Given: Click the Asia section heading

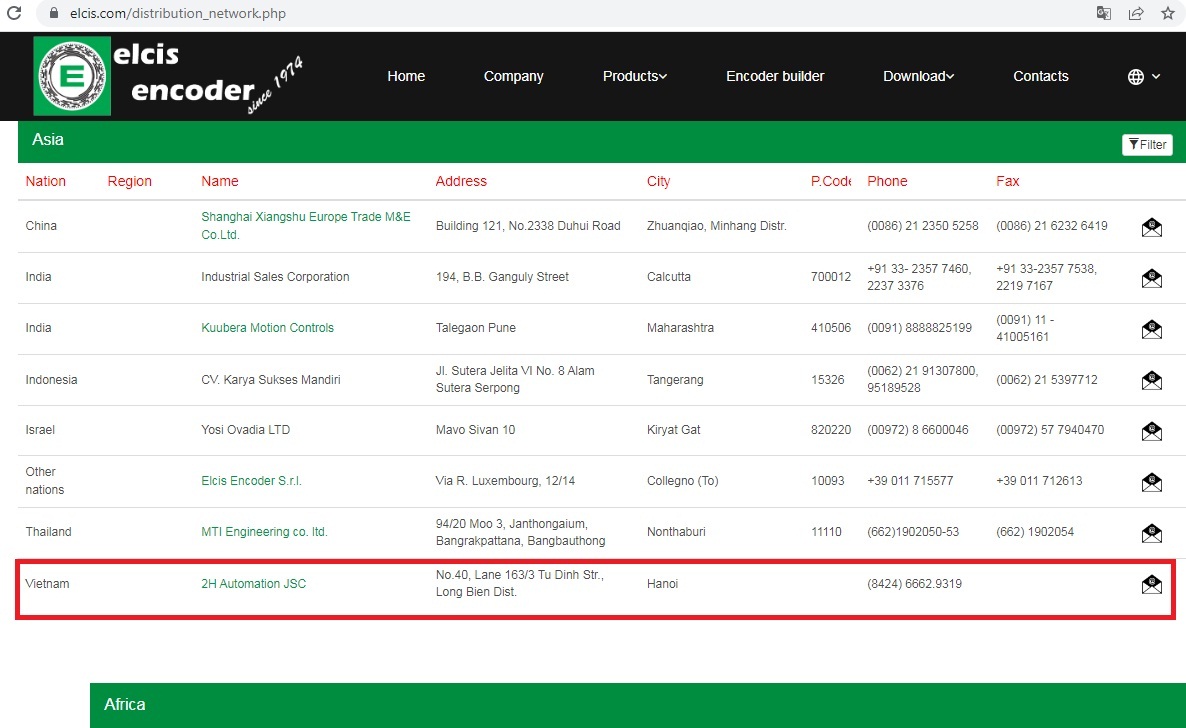Looking at the screenshot, I should (48, 139).
